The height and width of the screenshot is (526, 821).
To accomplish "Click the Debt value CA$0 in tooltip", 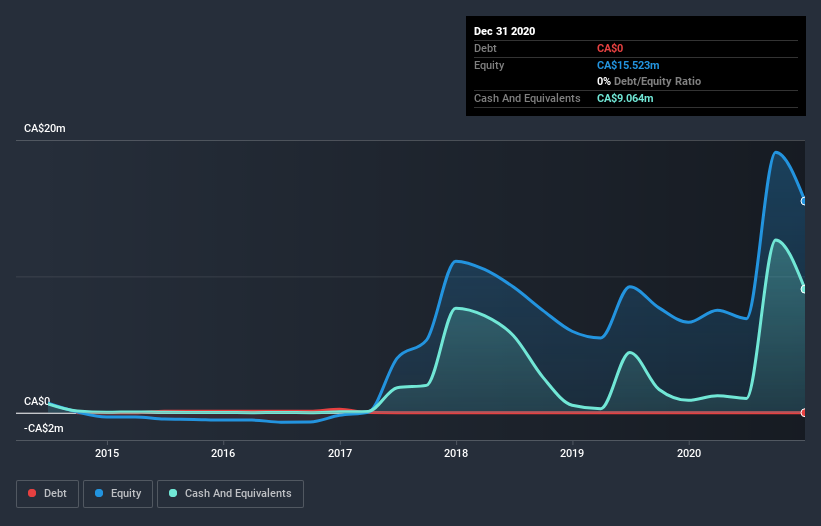I will (610, 48).
